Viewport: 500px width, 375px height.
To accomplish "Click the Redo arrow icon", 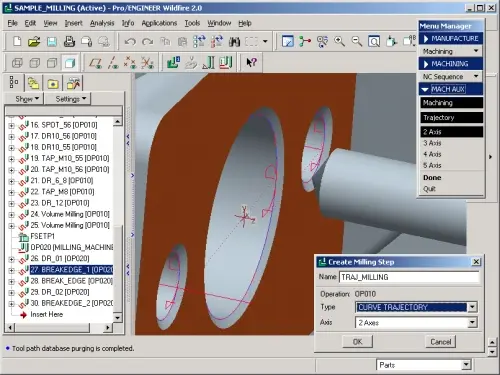I will [147, 42].
